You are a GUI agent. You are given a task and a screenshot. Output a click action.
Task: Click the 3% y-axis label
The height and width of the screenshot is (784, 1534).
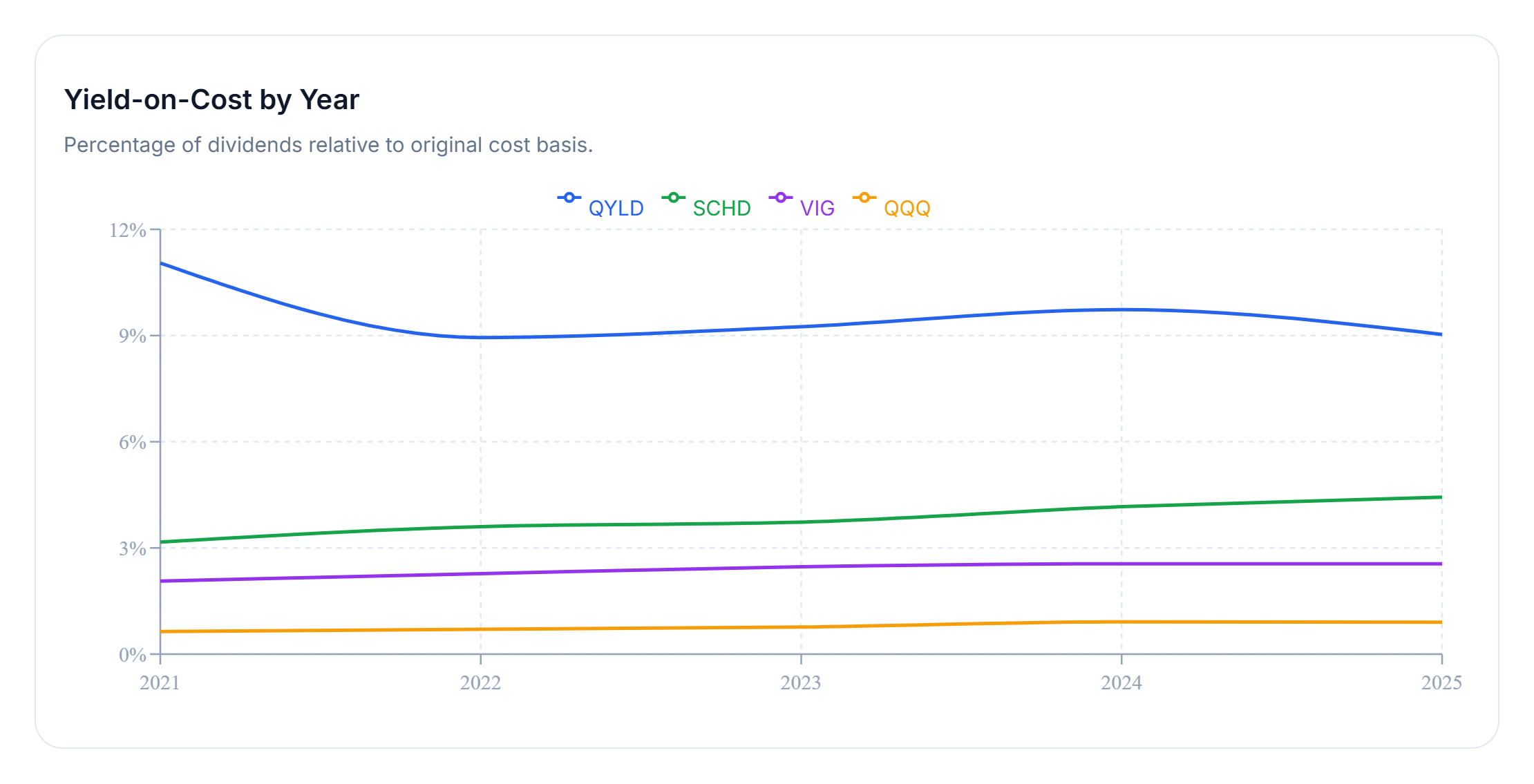pyautogui.click(x=132, y=548)
